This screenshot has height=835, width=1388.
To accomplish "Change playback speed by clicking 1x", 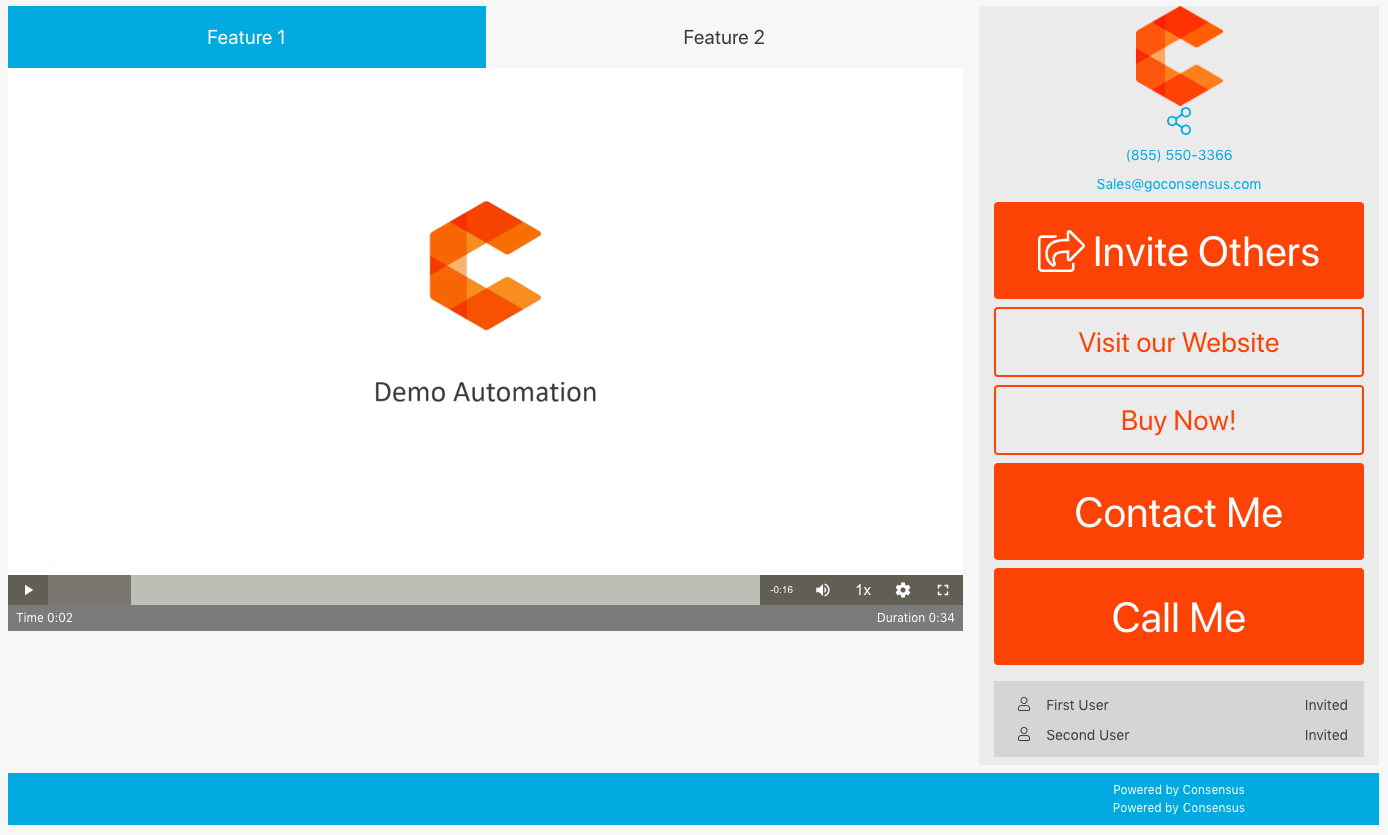I will [x=862, y=590].
